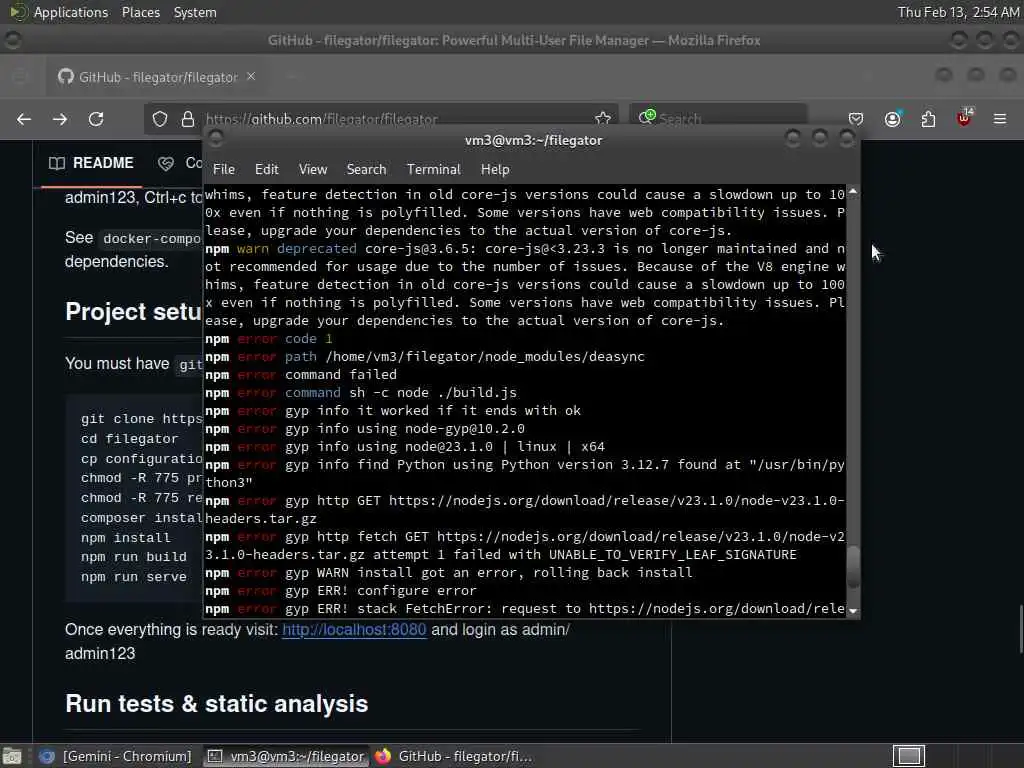Open the terminal Help menu
This screenshot has width=1024, height=768.
point(495,170)
